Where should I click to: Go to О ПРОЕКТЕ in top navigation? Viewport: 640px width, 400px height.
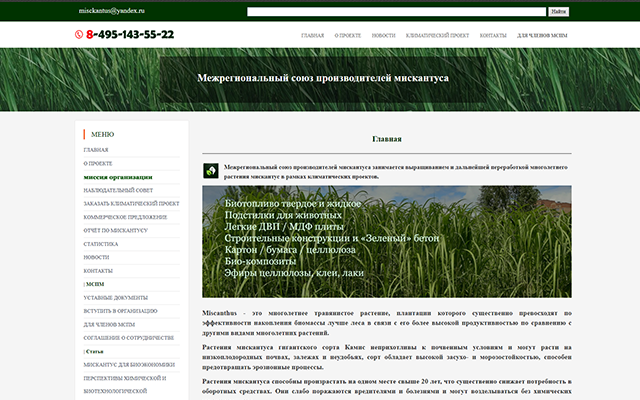coord(348,35)
